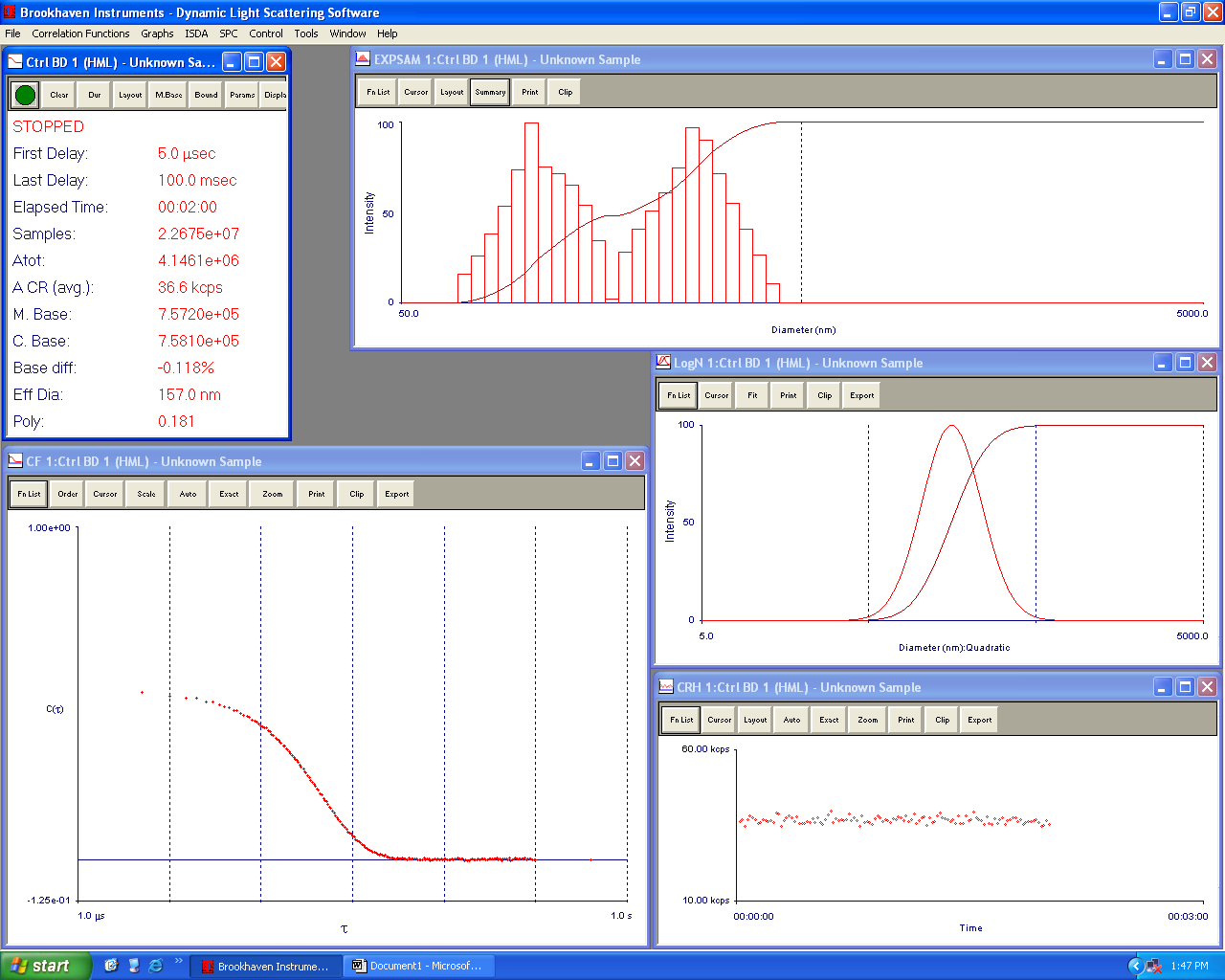Click the EXPSAM window title icon
The width and height of the screenshot is (1225, 980).
(363, 59)
